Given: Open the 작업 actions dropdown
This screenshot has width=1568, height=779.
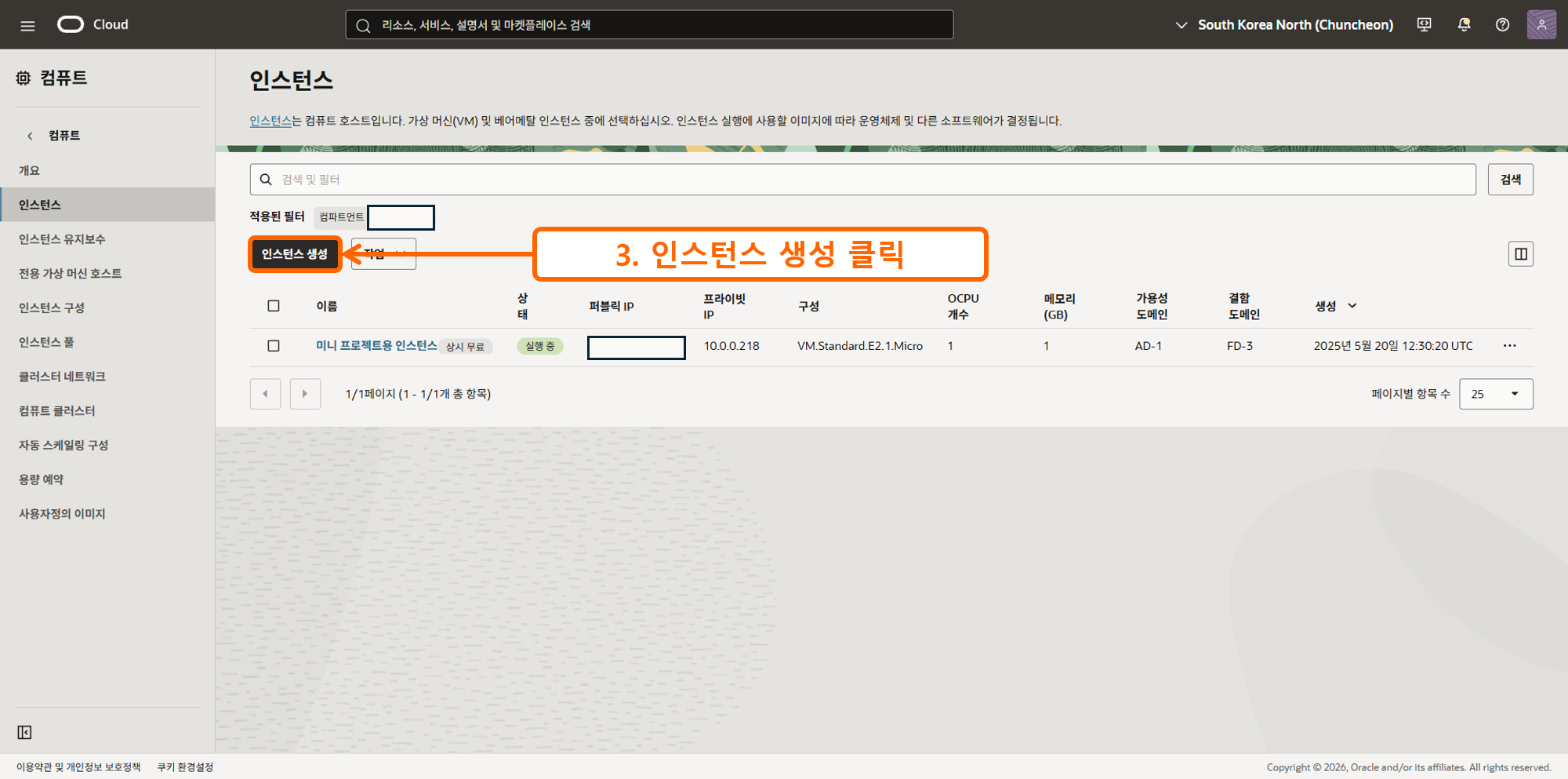Looking at the screenshot, I should tap(383, 253).
